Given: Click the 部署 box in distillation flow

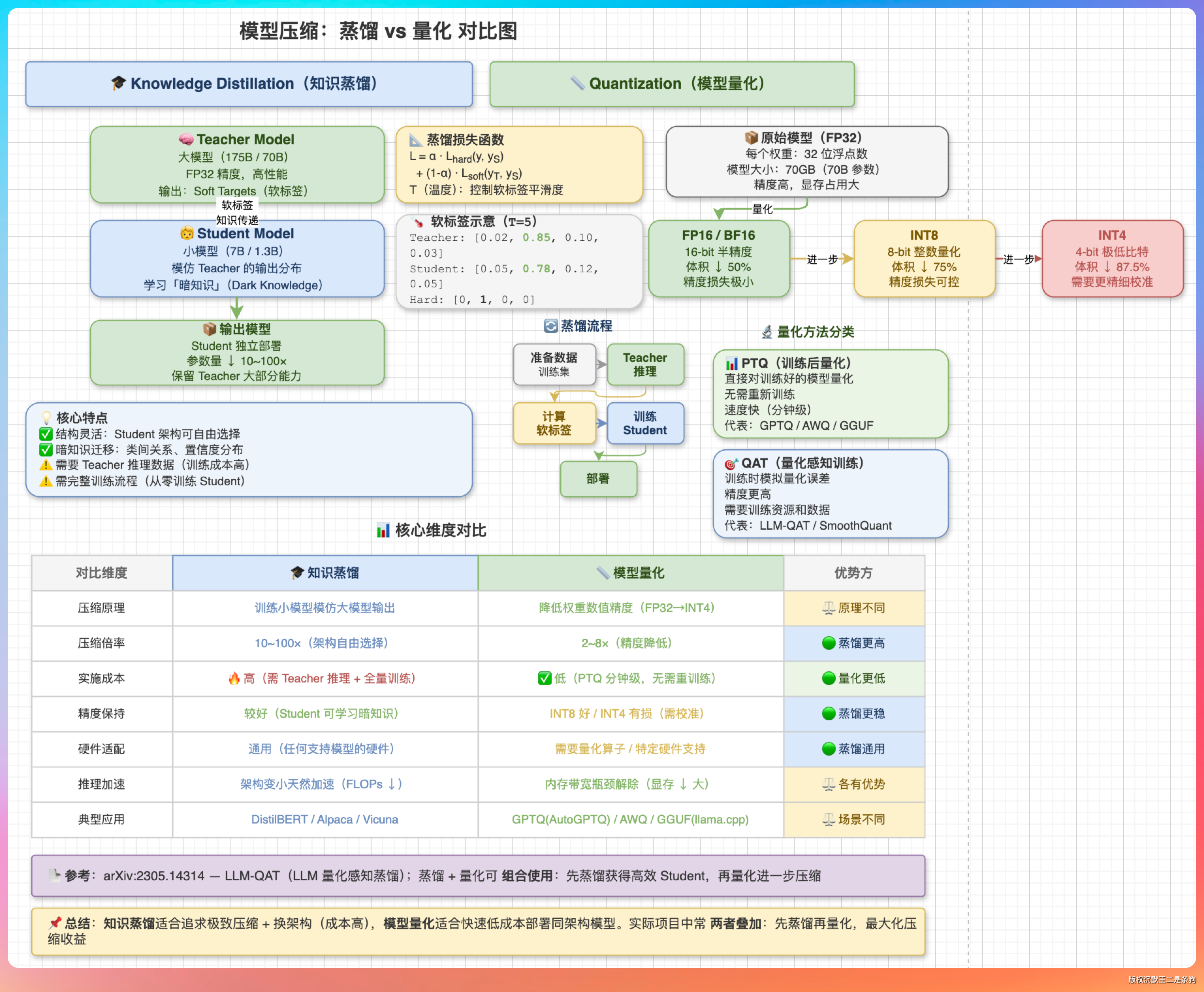Looking at the screenshot, I should click(x=598, y=479).
